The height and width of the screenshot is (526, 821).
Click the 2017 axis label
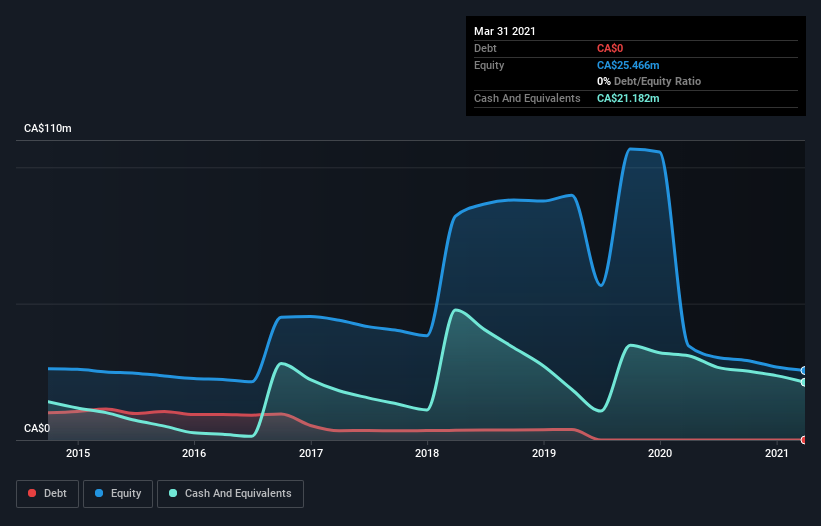tap(311, 453)
